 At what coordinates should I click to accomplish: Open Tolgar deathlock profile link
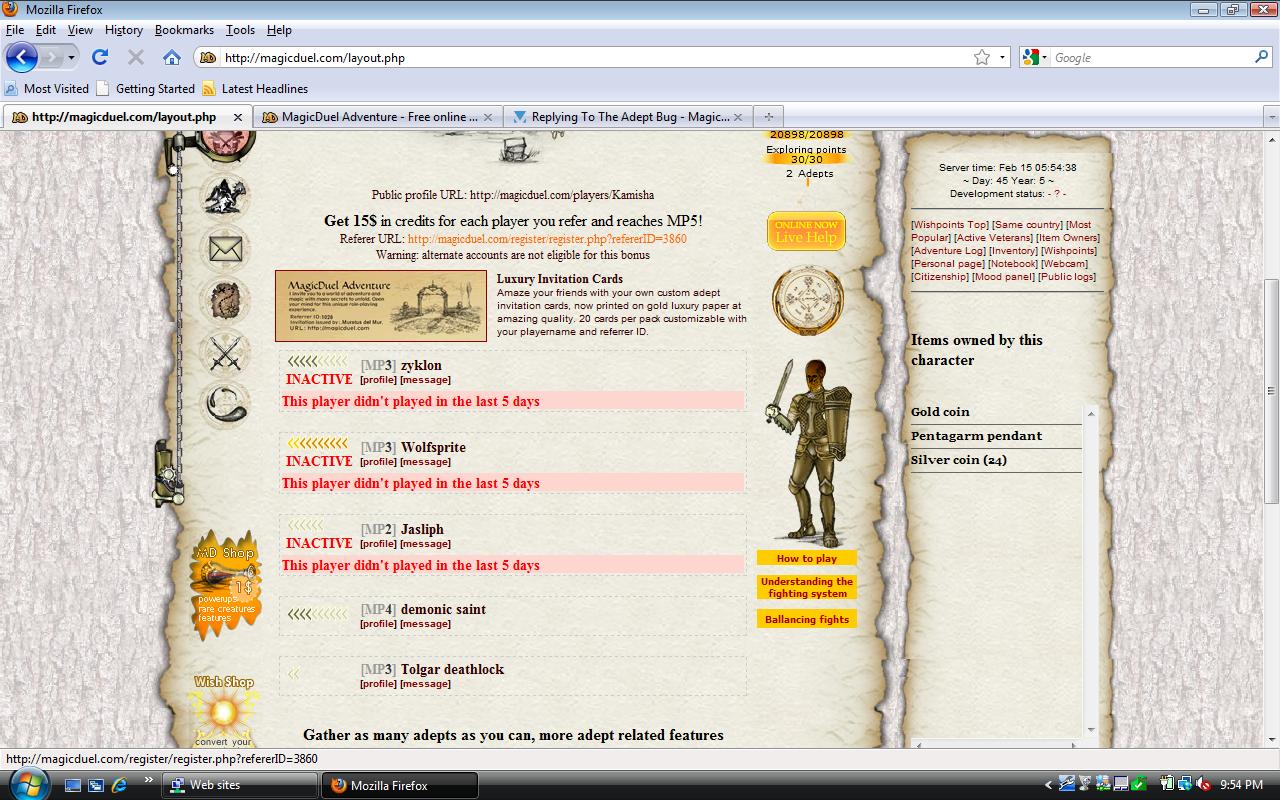(378, 684)
